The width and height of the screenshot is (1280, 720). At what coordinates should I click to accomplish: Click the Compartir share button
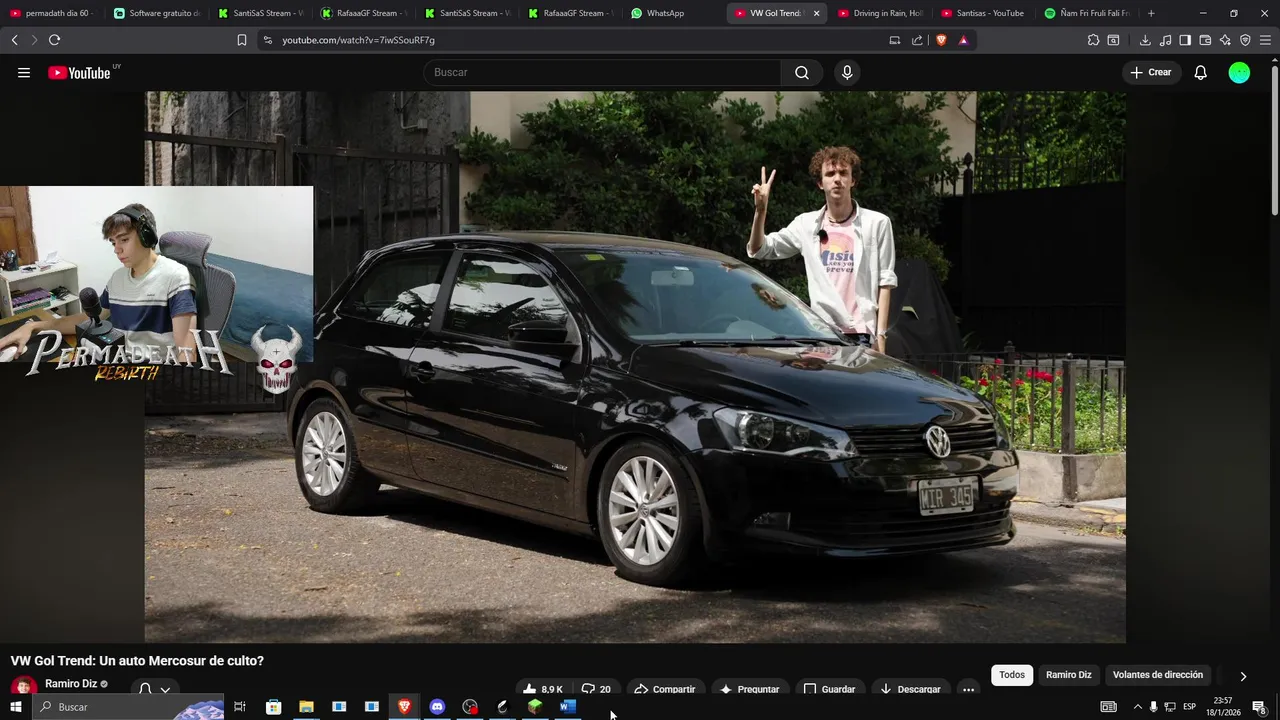click(664, 689)
